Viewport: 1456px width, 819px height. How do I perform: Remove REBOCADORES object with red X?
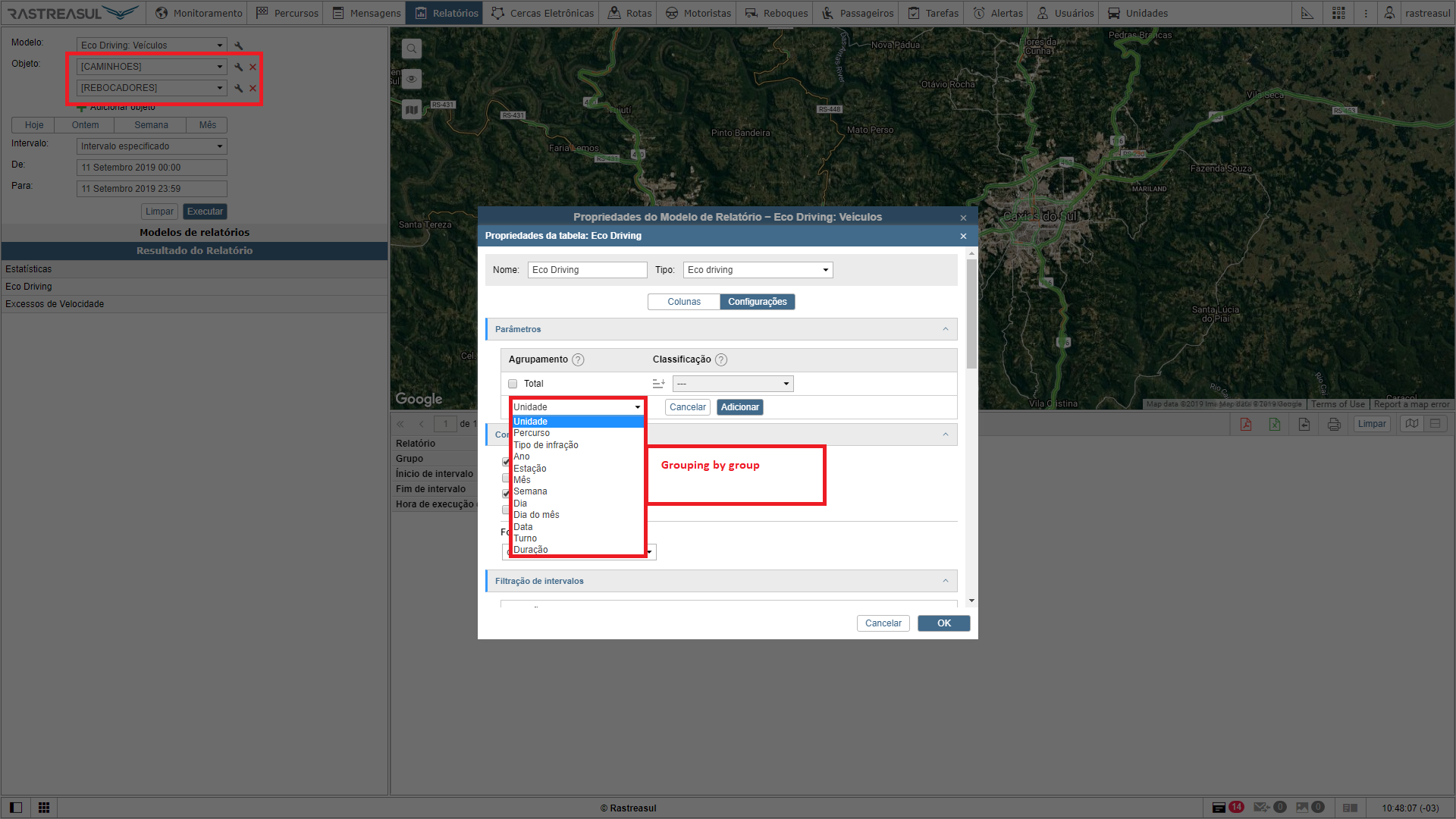[x=253, y=89]
